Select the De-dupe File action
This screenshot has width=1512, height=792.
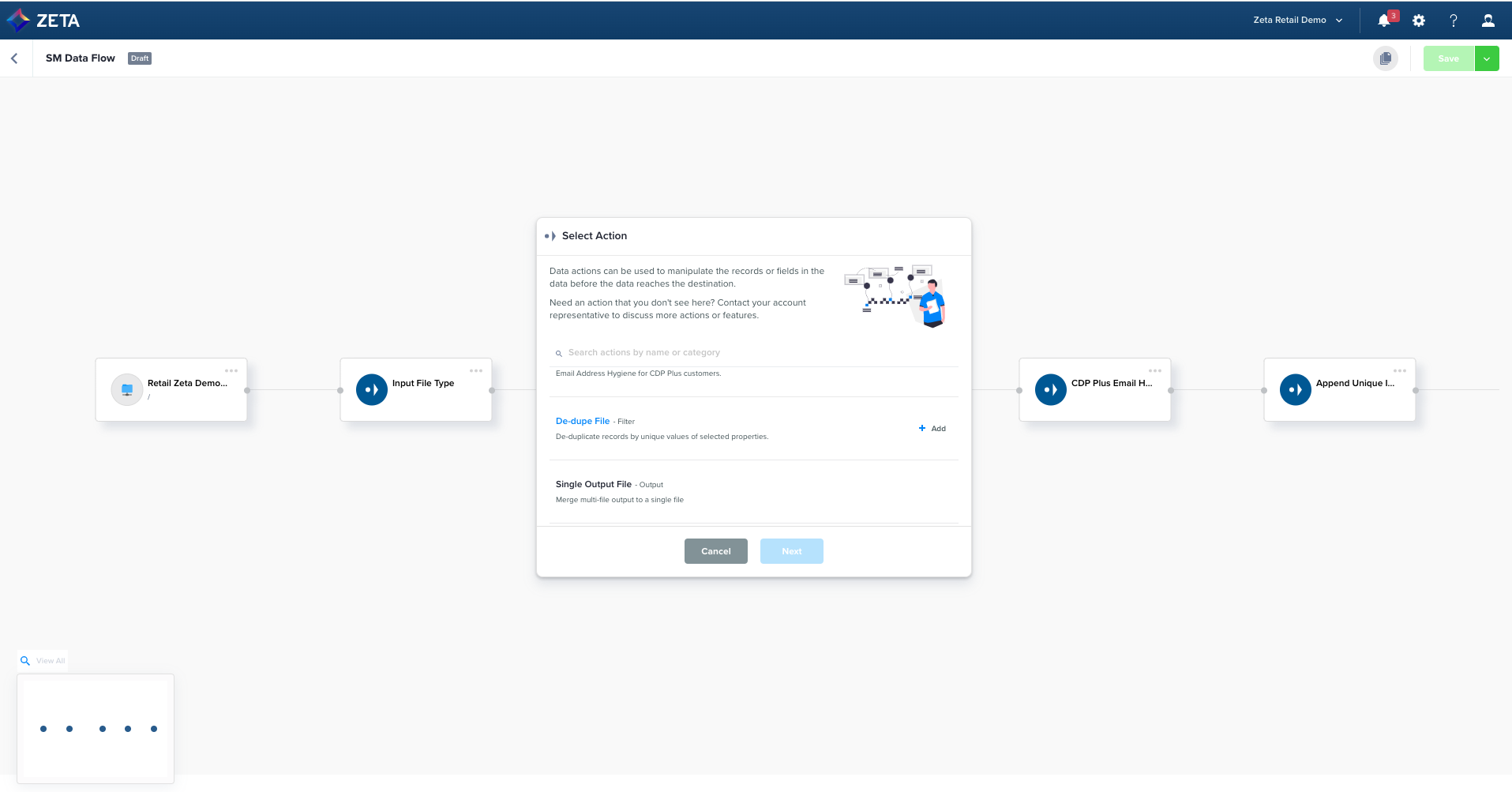[x=583, y=421]
